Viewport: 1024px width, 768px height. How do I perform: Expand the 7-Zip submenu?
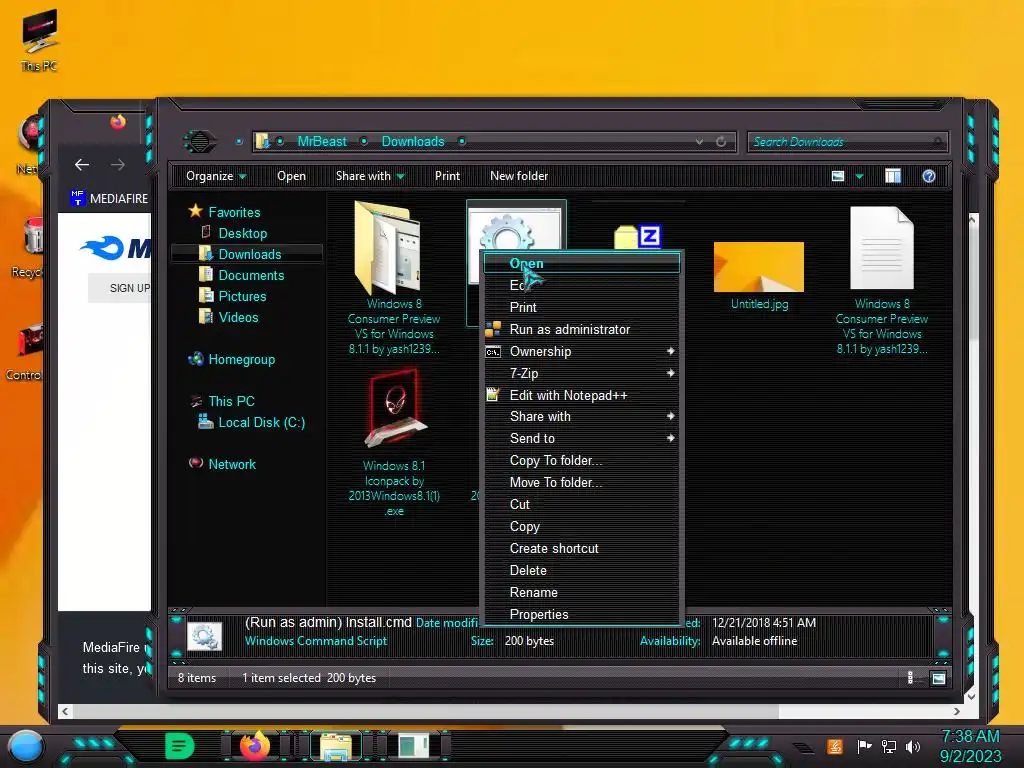(581, 374)
